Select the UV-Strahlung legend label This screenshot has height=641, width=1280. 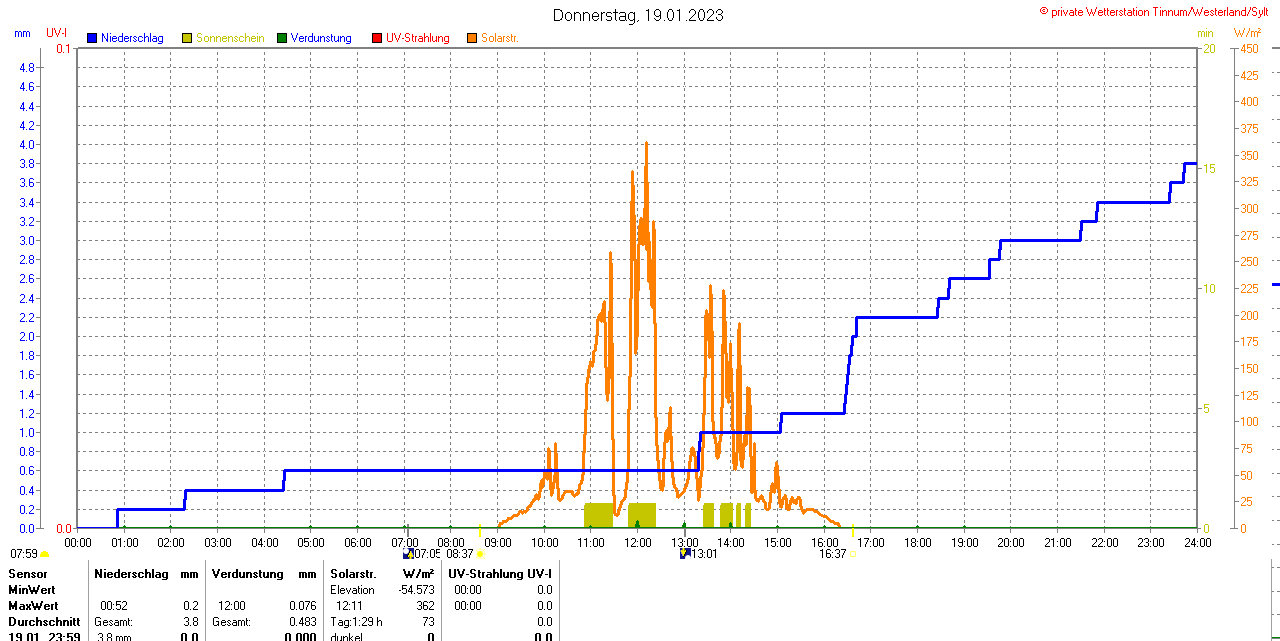point(417,38)
